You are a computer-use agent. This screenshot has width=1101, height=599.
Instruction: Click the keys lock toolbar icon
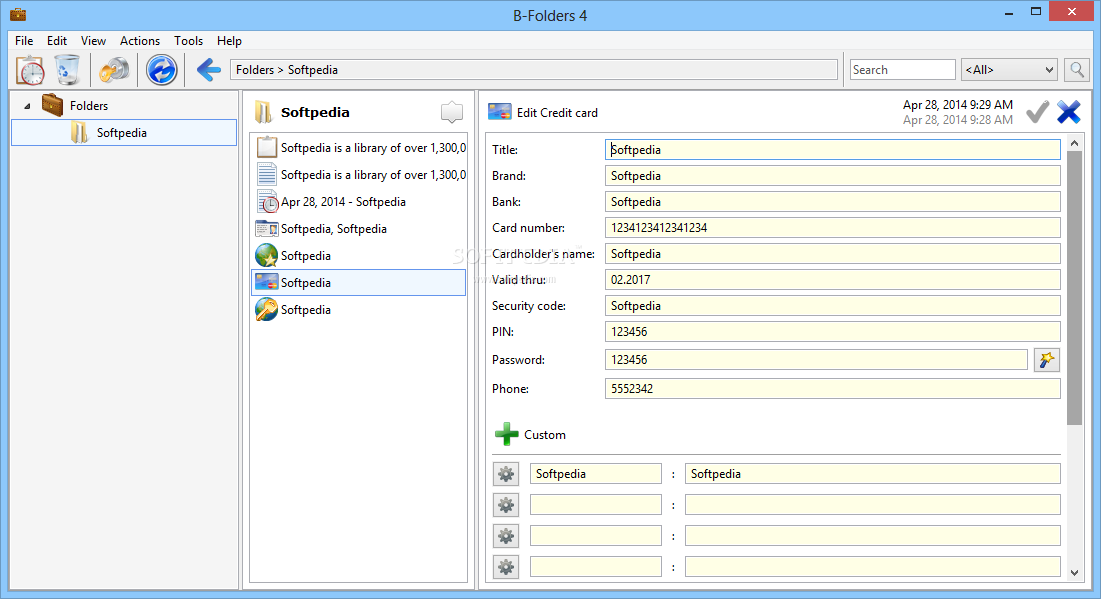114,70
